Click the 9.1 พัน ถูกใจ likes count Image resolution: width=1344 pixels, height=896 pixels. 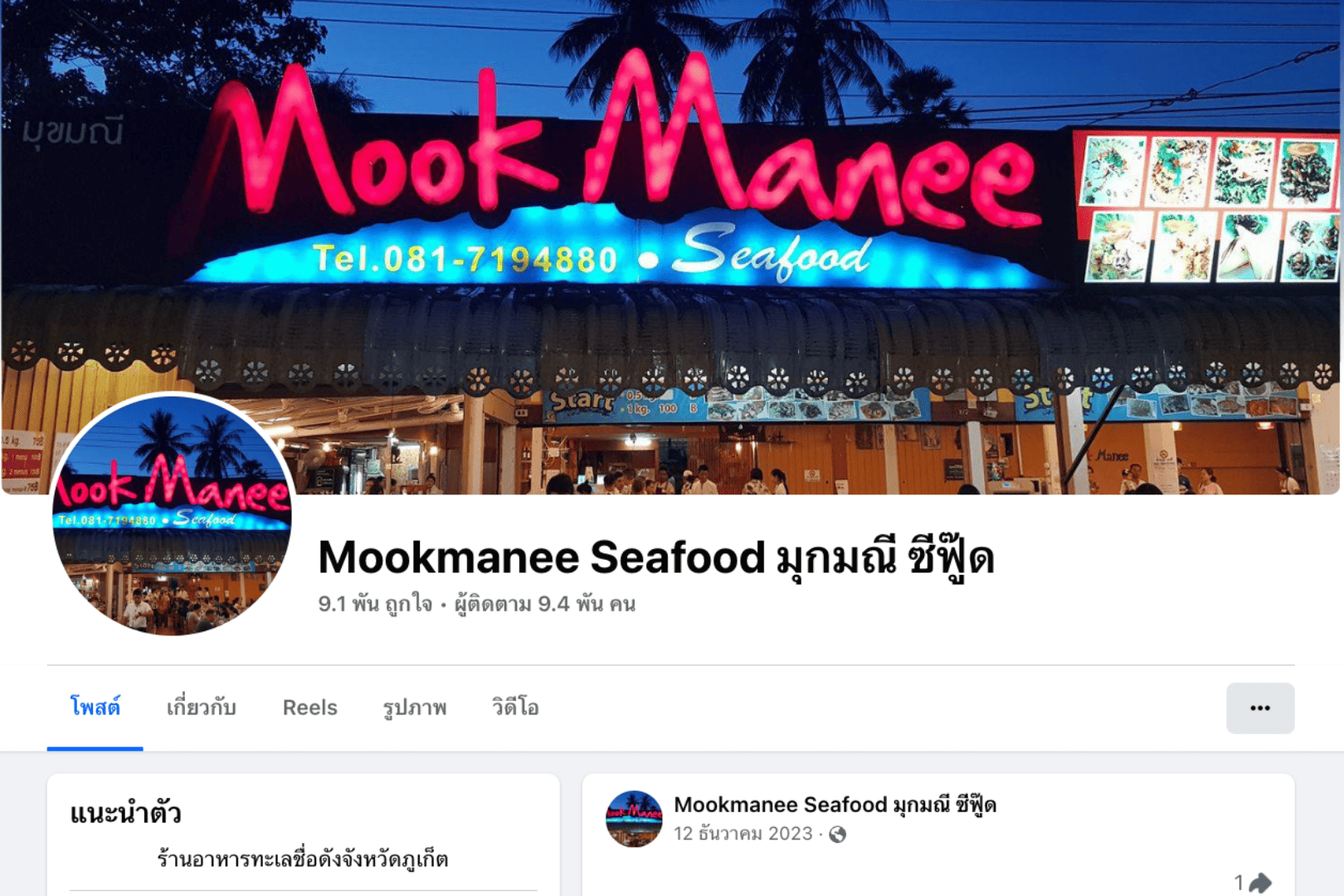pyautogui.click(x=375, y=604)
